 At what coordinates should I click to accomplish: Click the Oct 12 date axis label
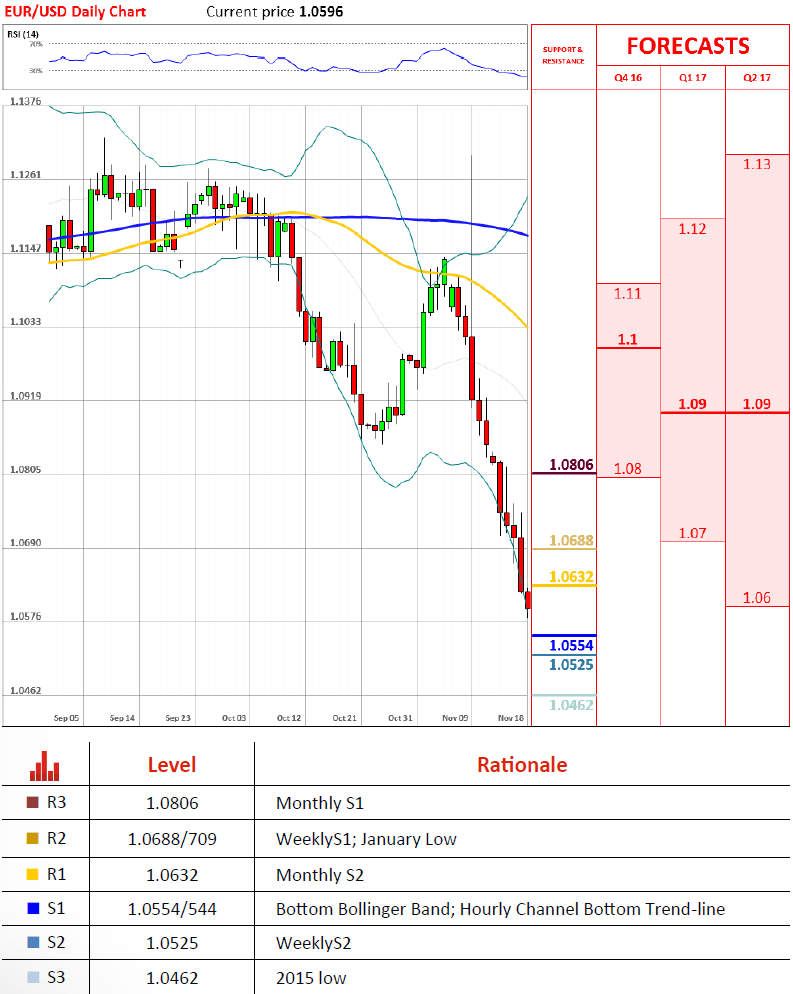(289, 718)
